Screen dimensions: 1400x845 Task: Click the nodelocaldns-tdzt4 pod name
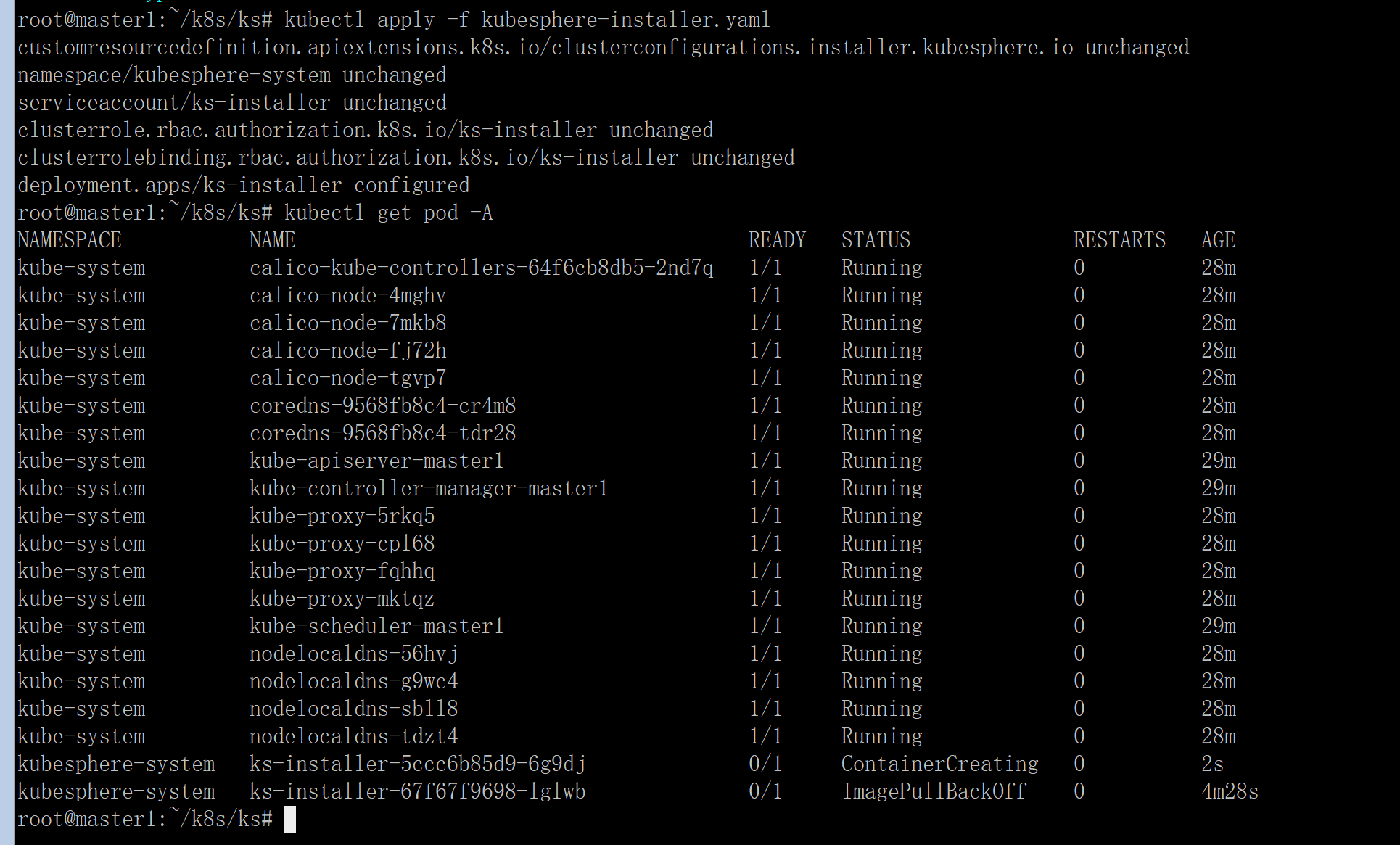pos(354,736)
